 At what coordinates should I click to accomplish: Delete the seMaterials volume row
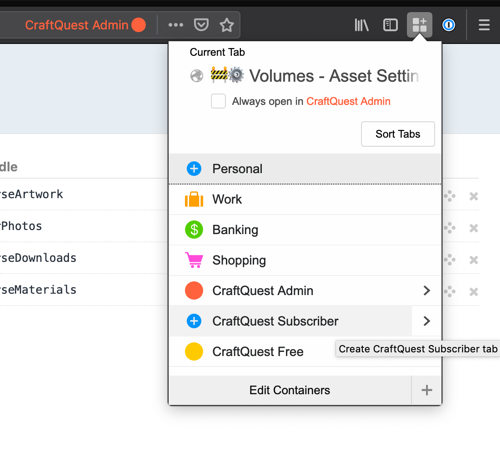pos(474,292)
